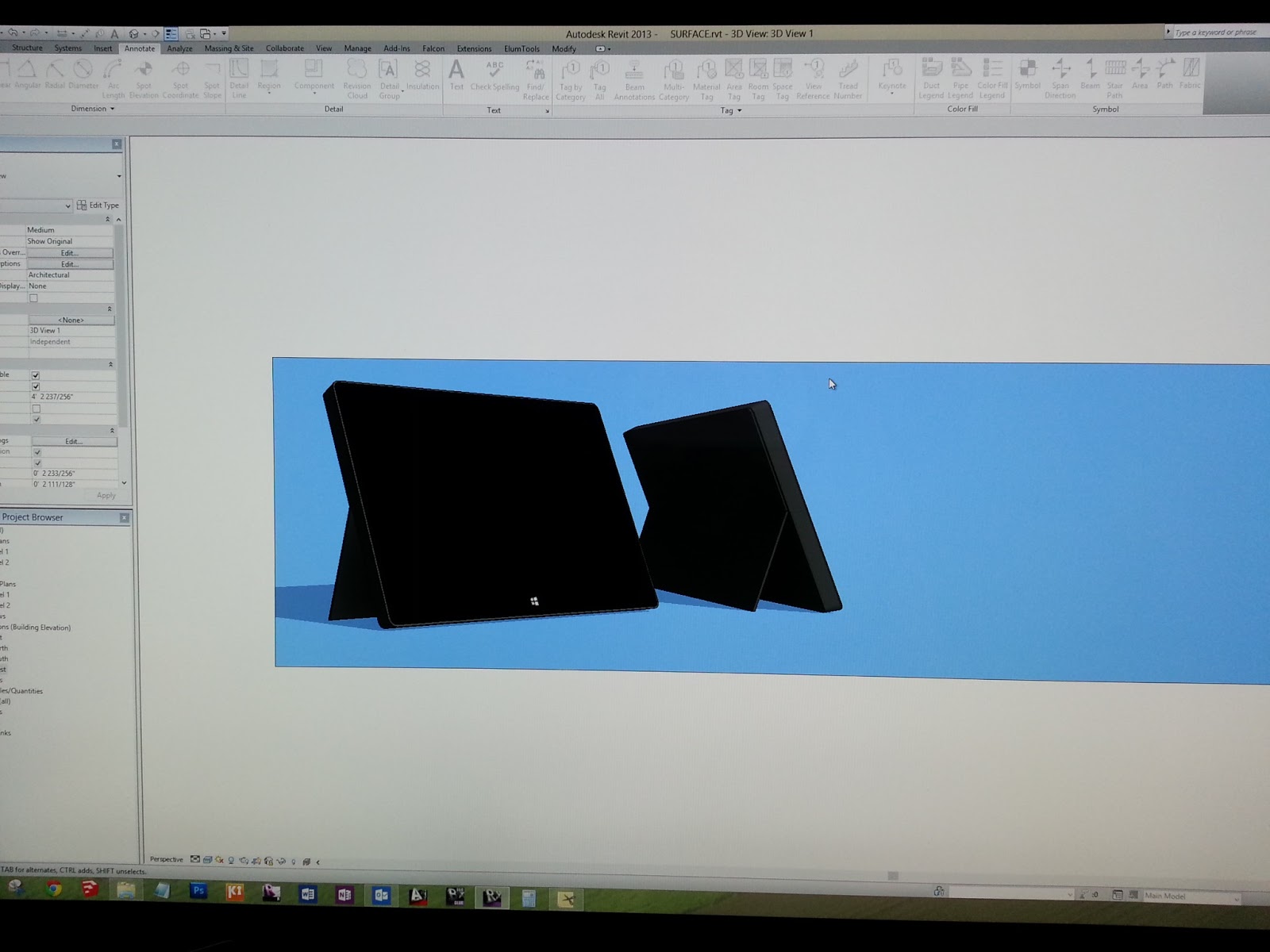Open Find/Replace in the Text panel
The height and width of the screenshot is (952, 1270).
(x=535, y=75)
